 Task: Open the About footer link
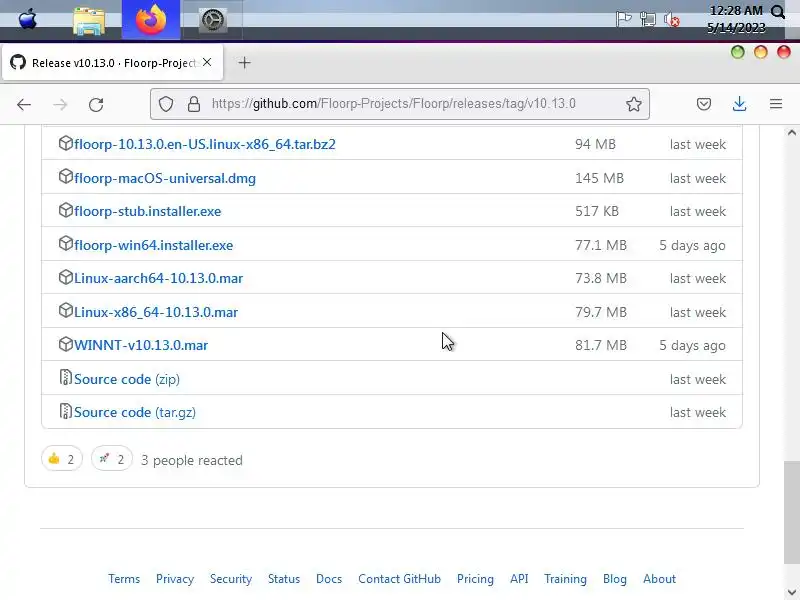coord(660,579)
